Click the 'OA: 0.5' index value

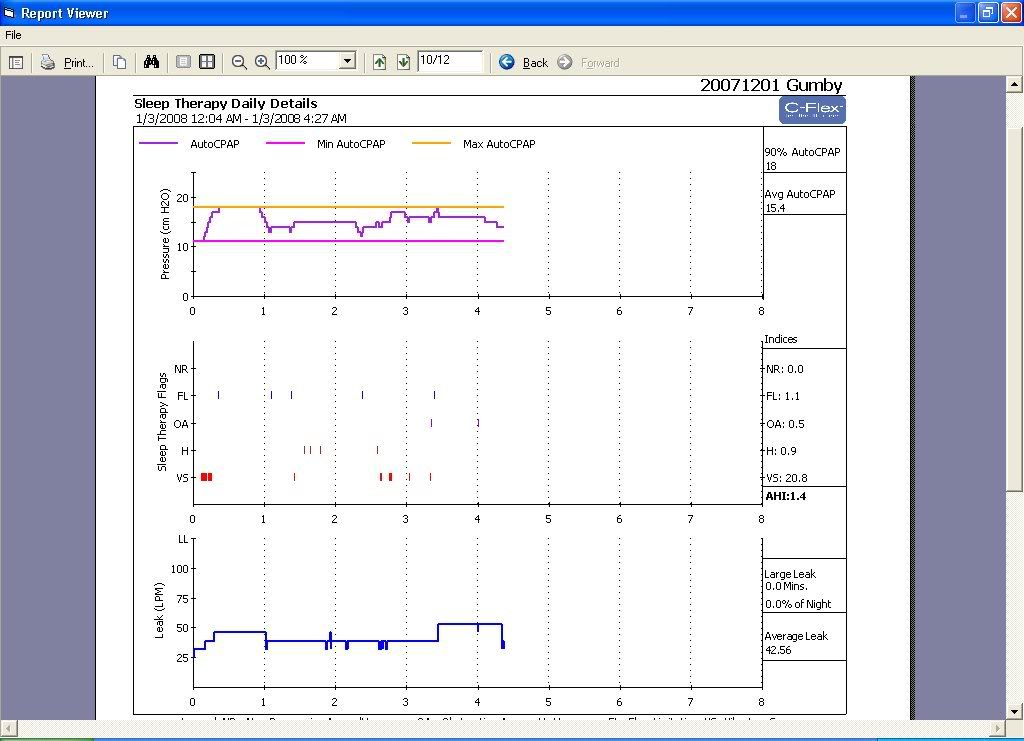(x=785, y=424)
